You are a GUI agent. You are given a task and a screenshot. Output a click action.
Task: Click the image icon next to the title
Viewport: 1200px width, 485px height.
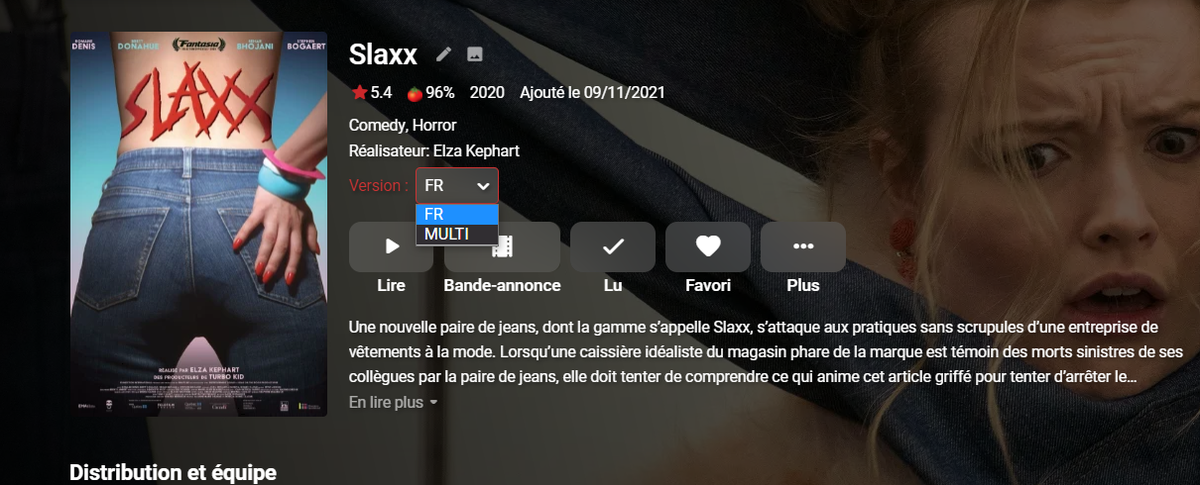click(475, 54)
